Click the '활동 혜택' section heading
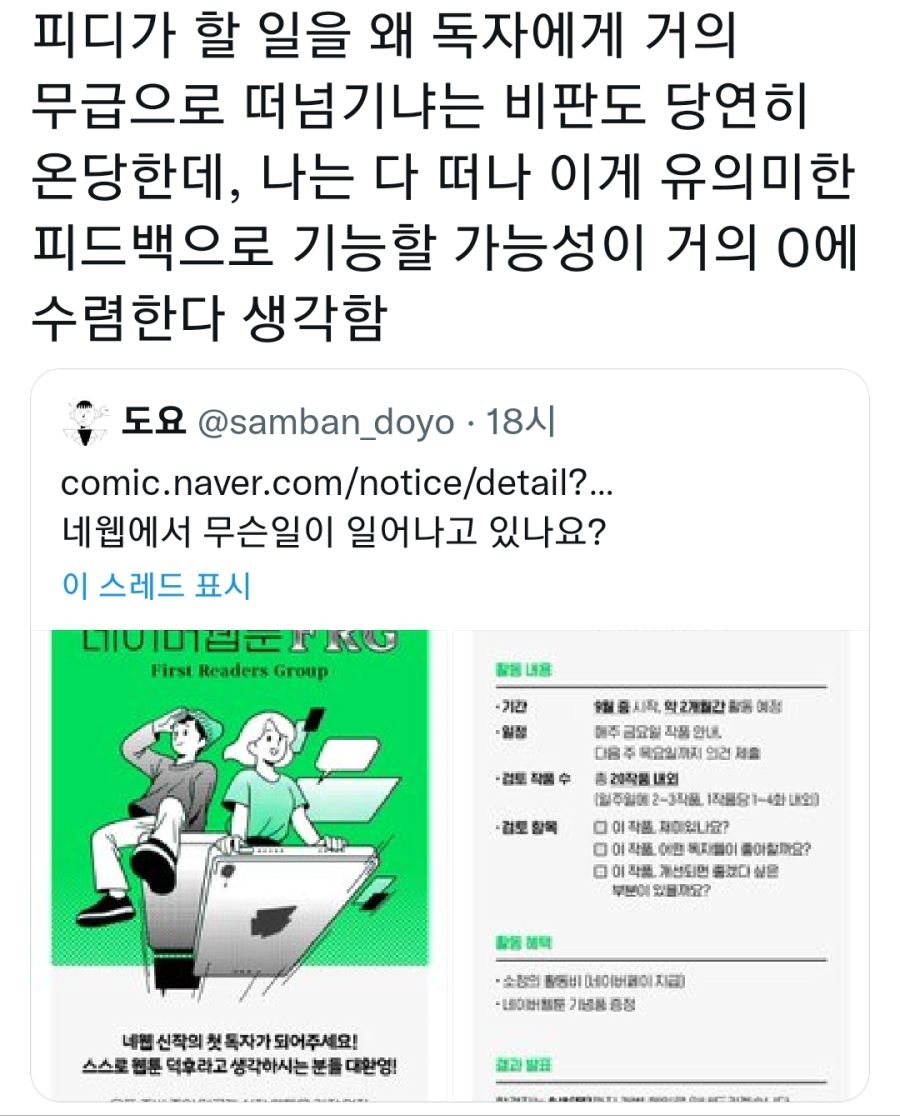 (x=524, y=943)
